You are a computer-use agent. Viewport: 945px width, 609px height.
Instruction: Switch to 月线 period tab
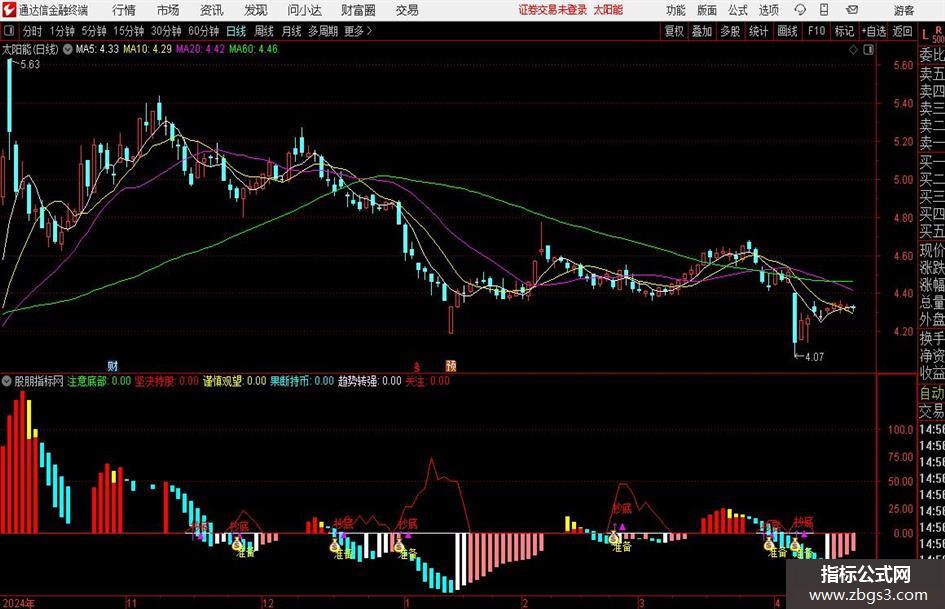coord(291,31)
